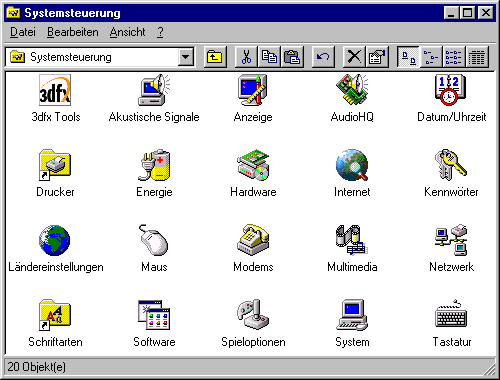
Task: Open the Drucker folder shortcut
Action: click(x=55, y=165)
